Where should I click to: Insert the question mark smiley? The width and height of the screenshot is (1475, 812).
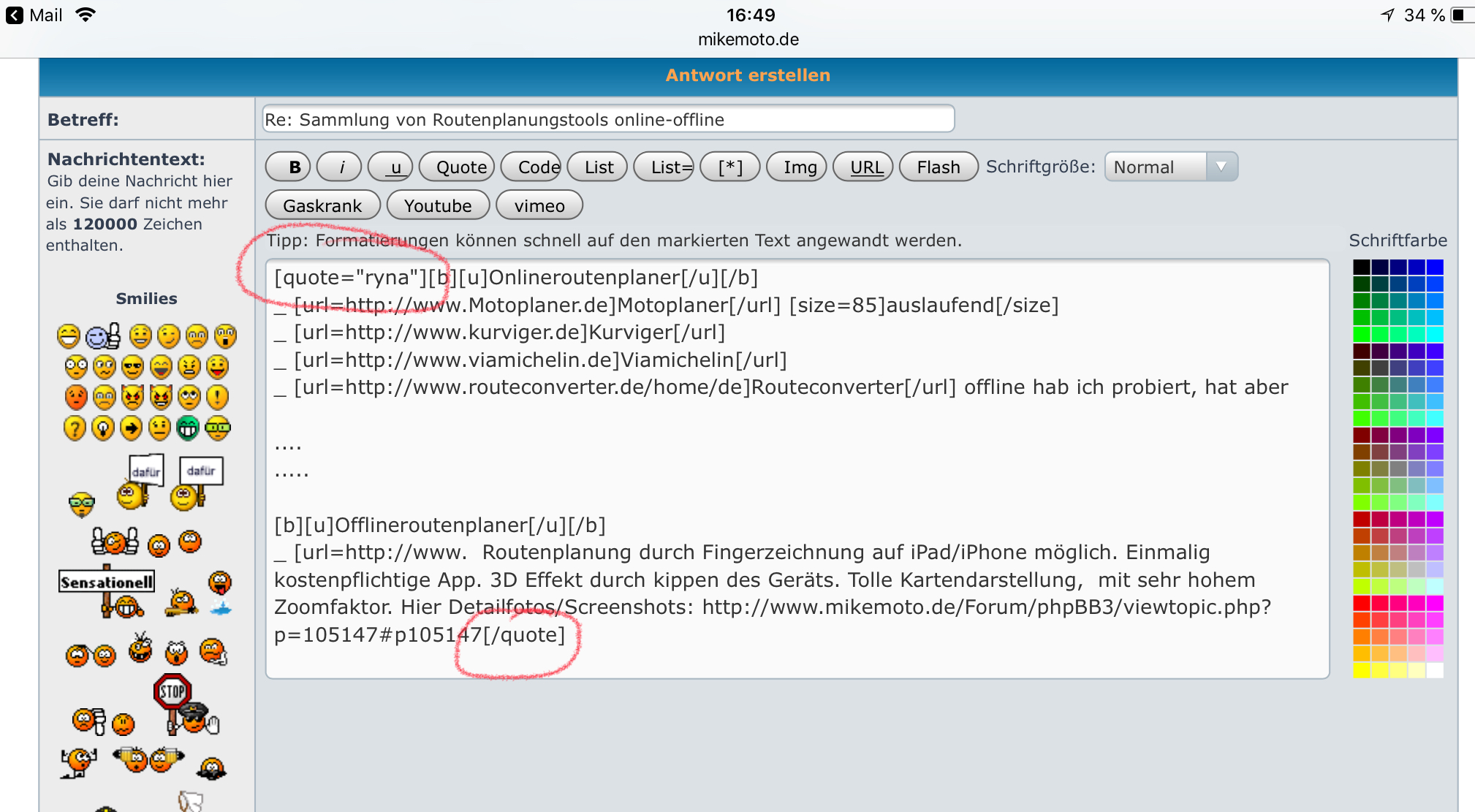[75, 428]
